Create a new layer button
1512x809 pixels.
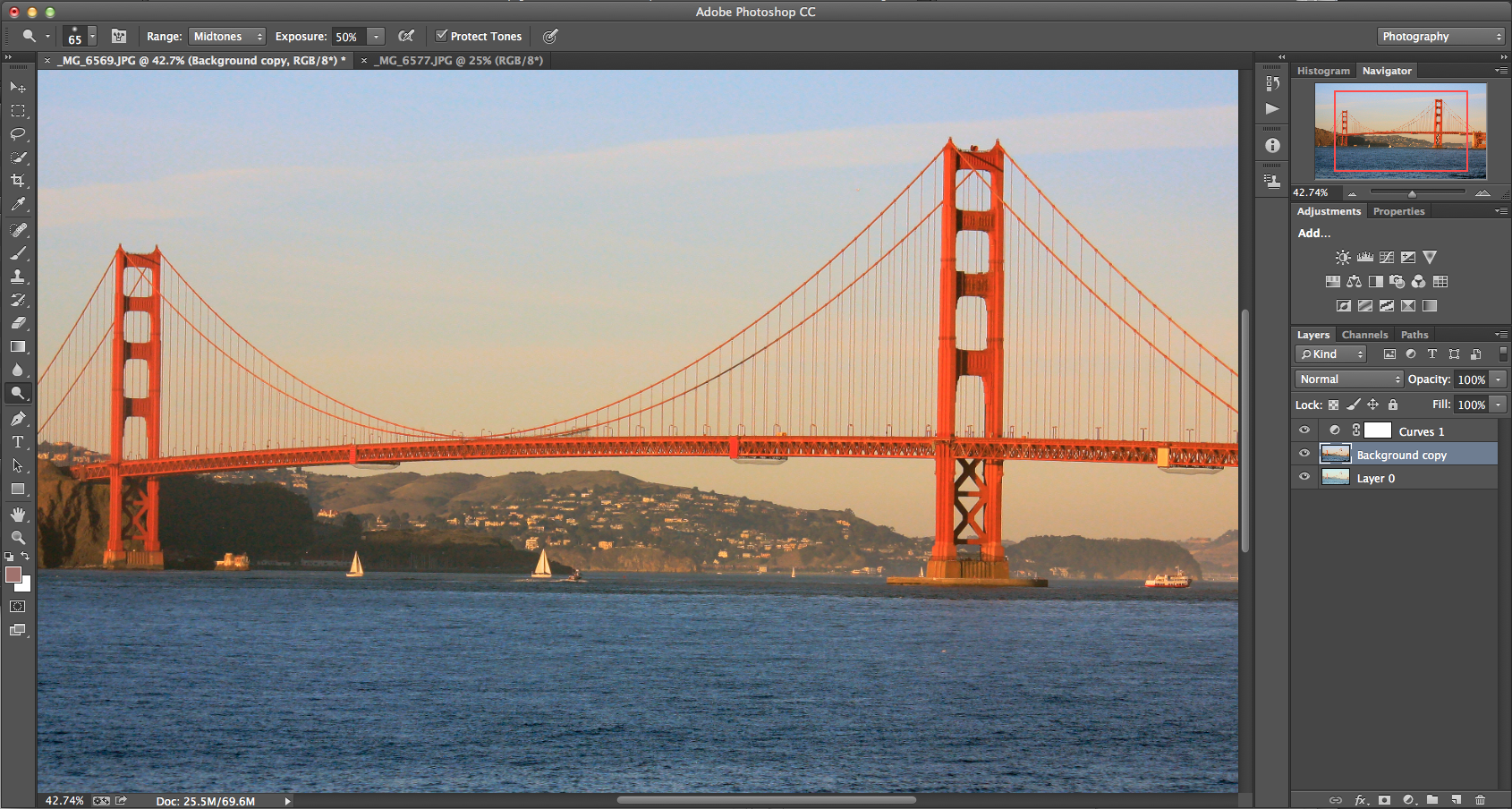pos(1457,800)
